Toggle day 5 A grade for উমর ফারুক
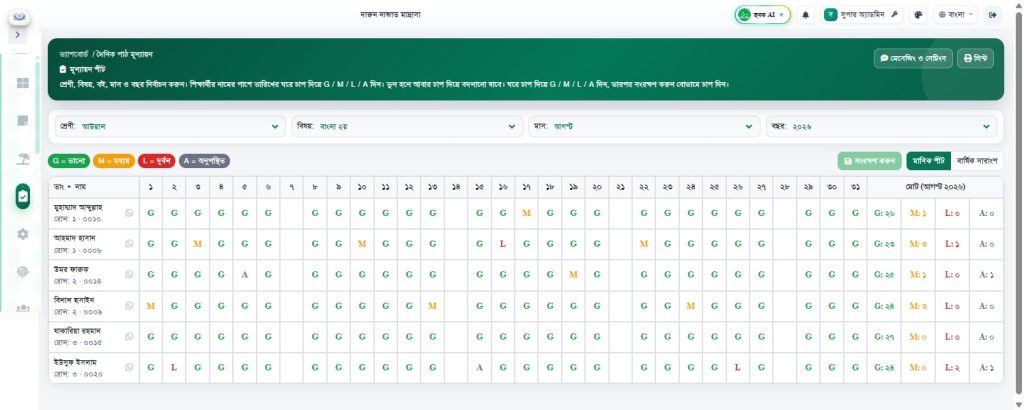 coord(244,275)
